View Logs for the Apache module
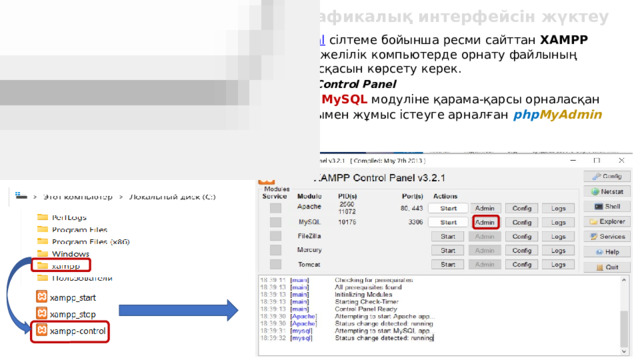640x360 pixels. (x=558, y=208)
